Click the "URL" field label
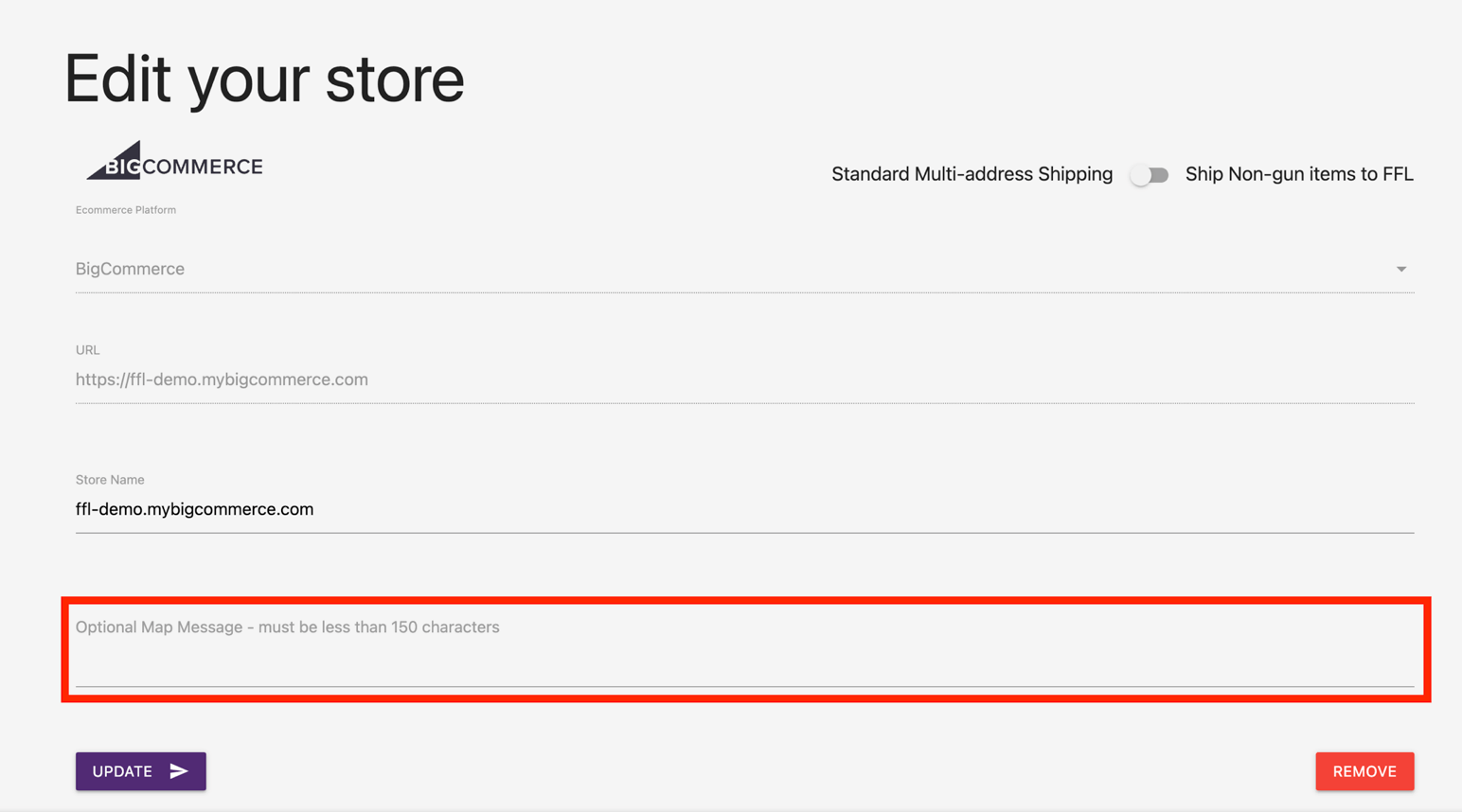Image resolution: width=1462 pixels, height=812 pixels. pos(87,350)
